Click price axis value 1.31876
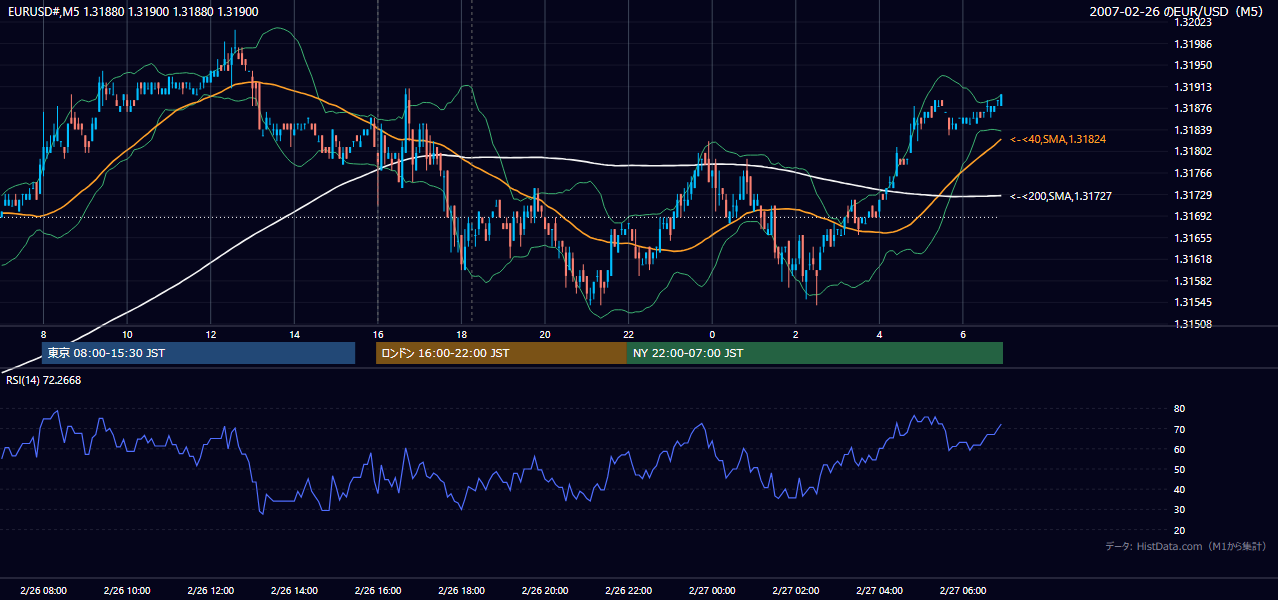This screenshot has width=1278, height=600. click(1193, 108)
